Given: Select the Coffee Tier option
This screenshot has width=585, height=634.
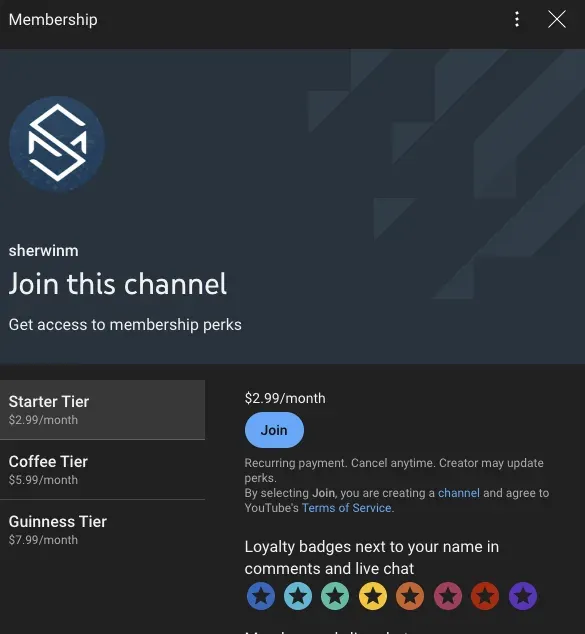Looking at the screenshot, I should coord(102,470).
